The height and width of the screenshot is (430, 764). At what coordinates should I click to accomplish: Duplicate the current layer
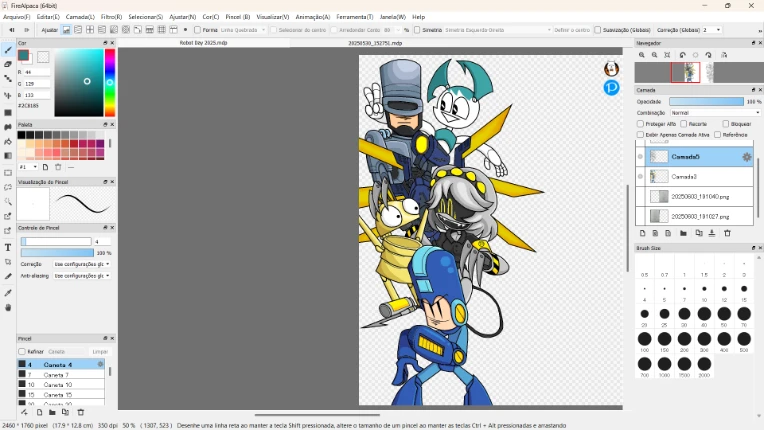(699, 233)
